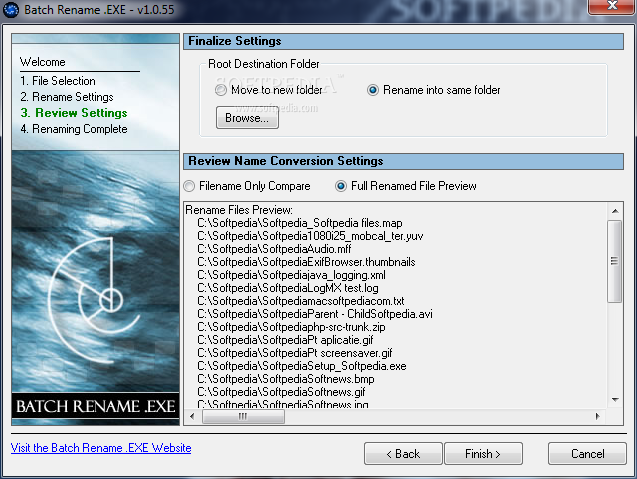Select the SoftpediaPt aplicatie.gif line

tap(285, 340)
